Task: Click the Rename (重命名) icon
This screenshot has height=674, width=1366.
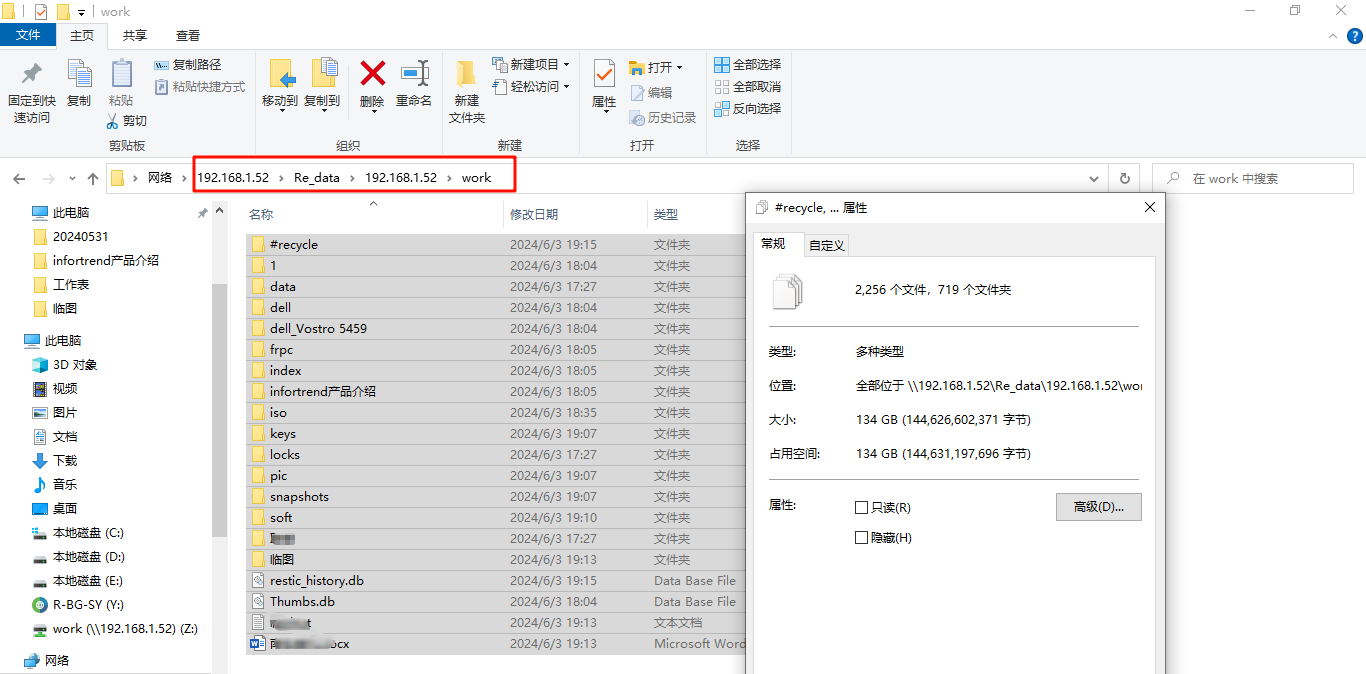Action: pos(414,86)
